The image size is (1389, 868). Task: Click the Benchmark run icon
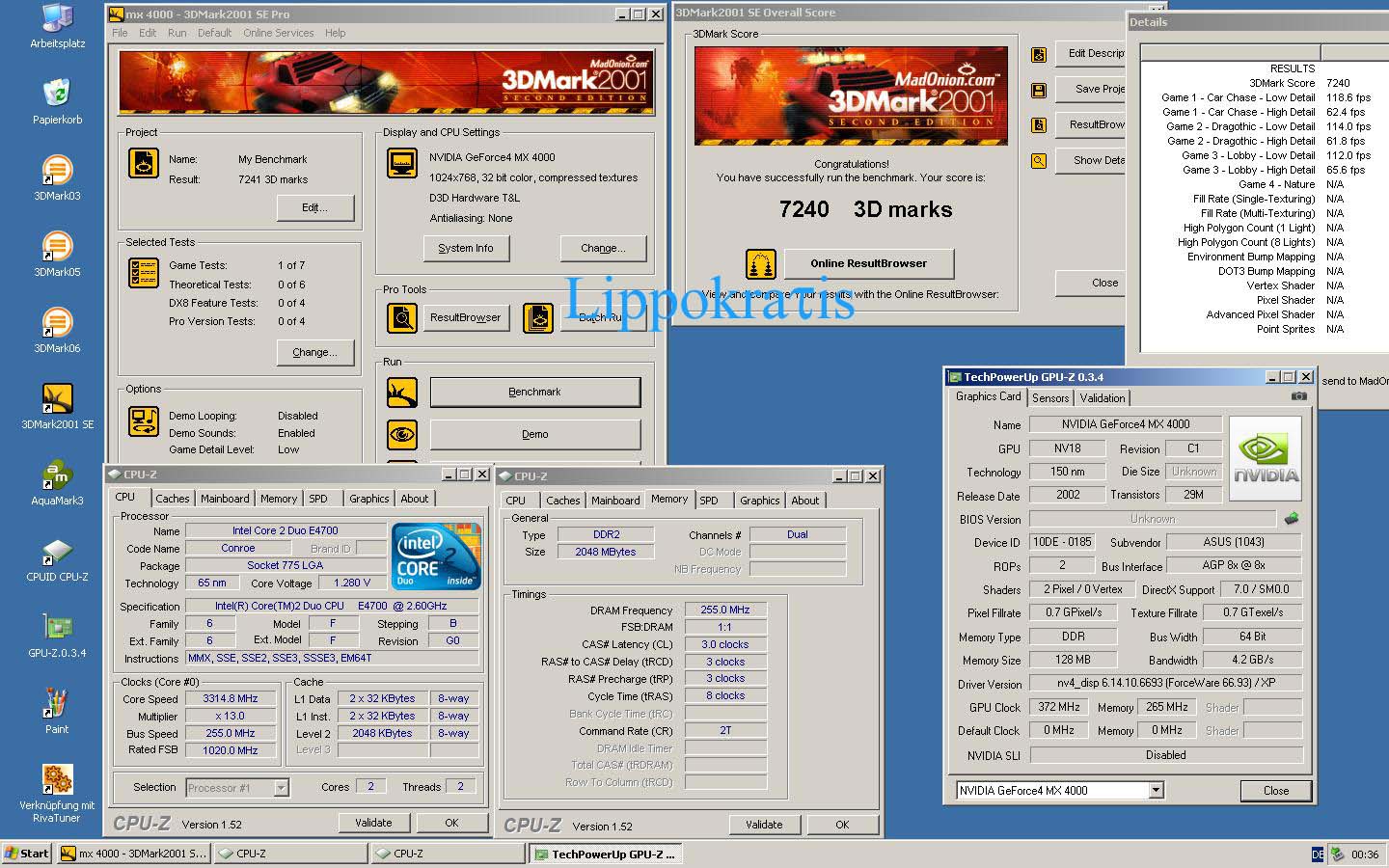402,393
